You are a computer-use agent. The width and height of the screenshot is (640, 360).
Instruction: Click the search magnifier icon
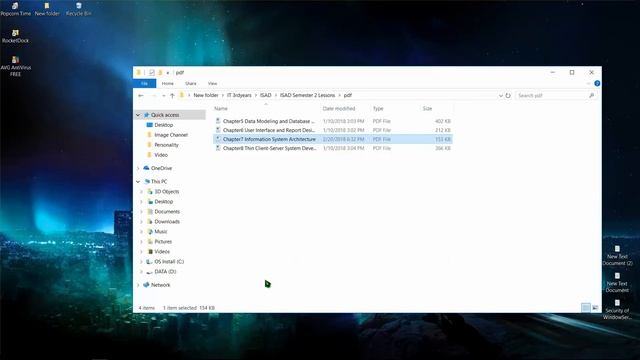pyautogui.click(x=591, y=96)
